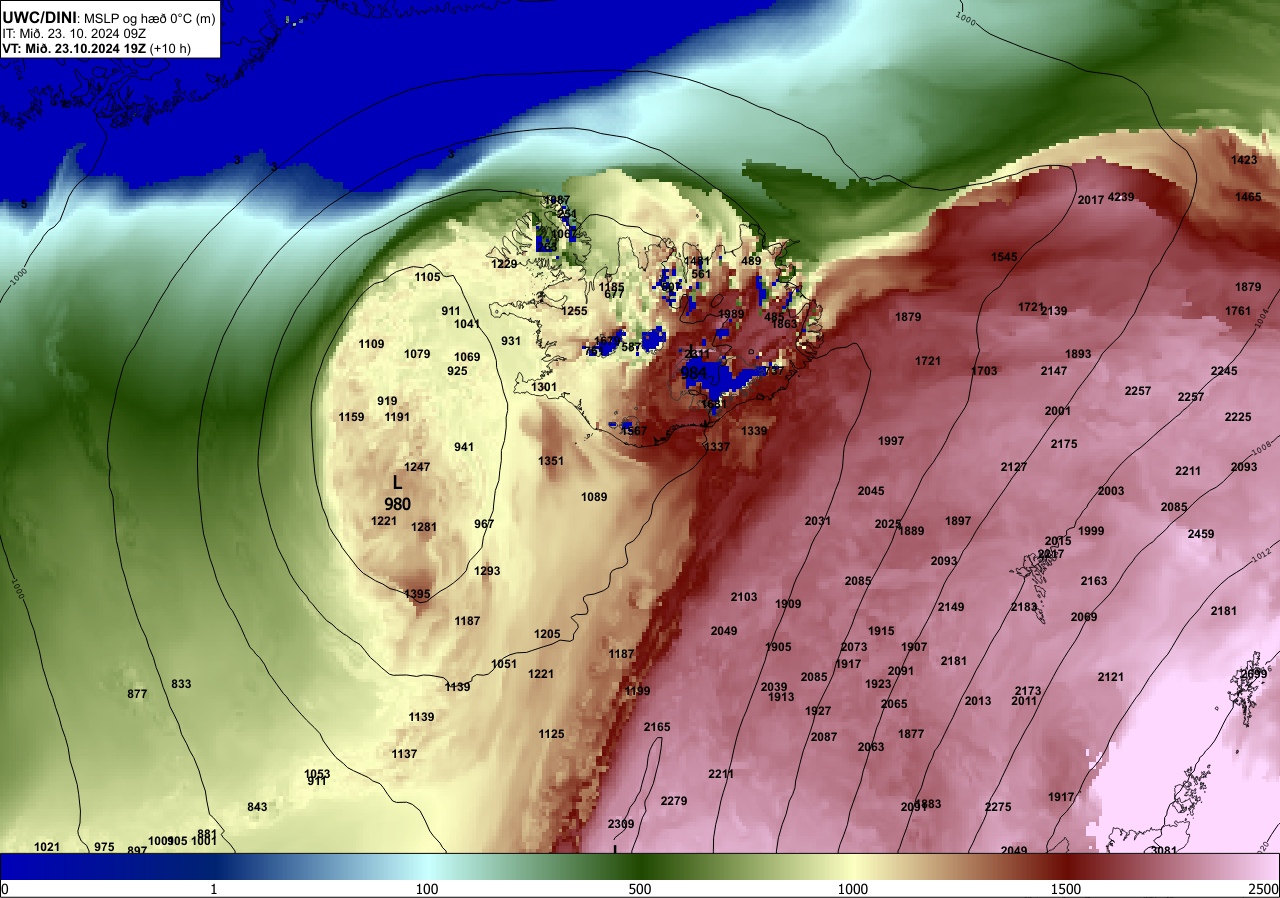The width and height of the screenshot is (1280, 898).
Task: Click the height value '1465'
Action: [x=1248, y=198]
